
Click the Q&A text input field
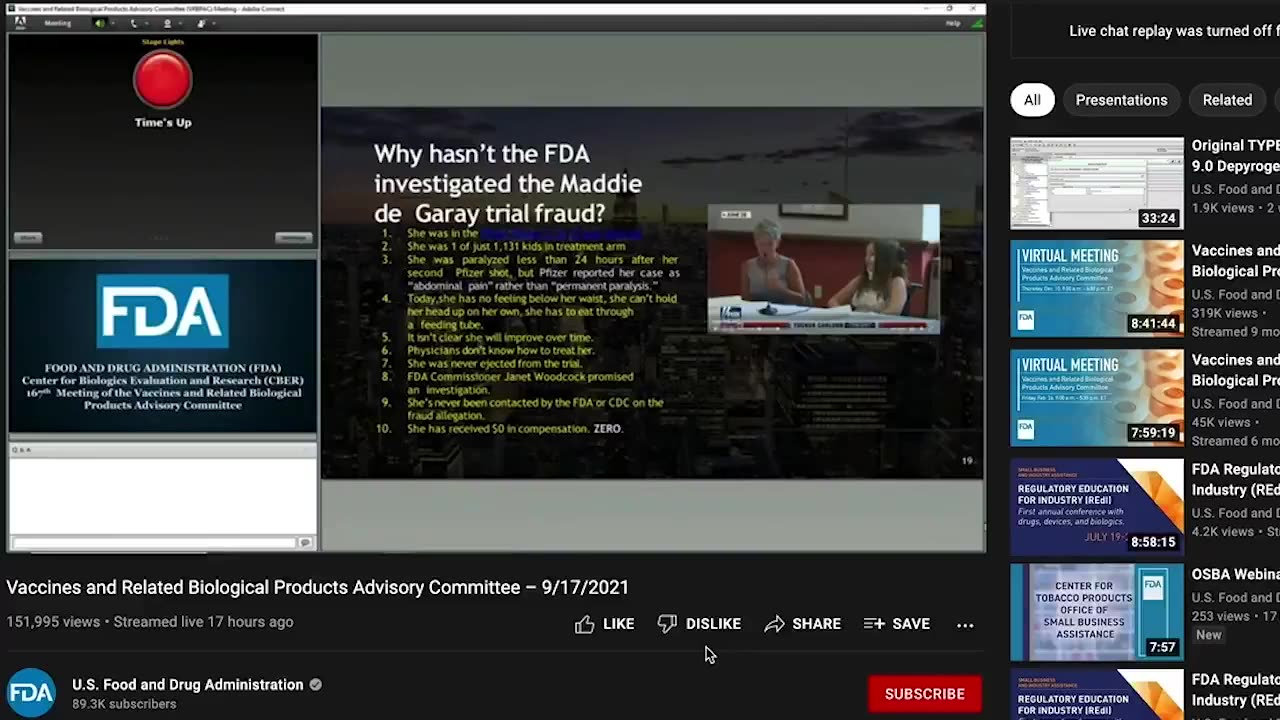click(x=155, y=542)
